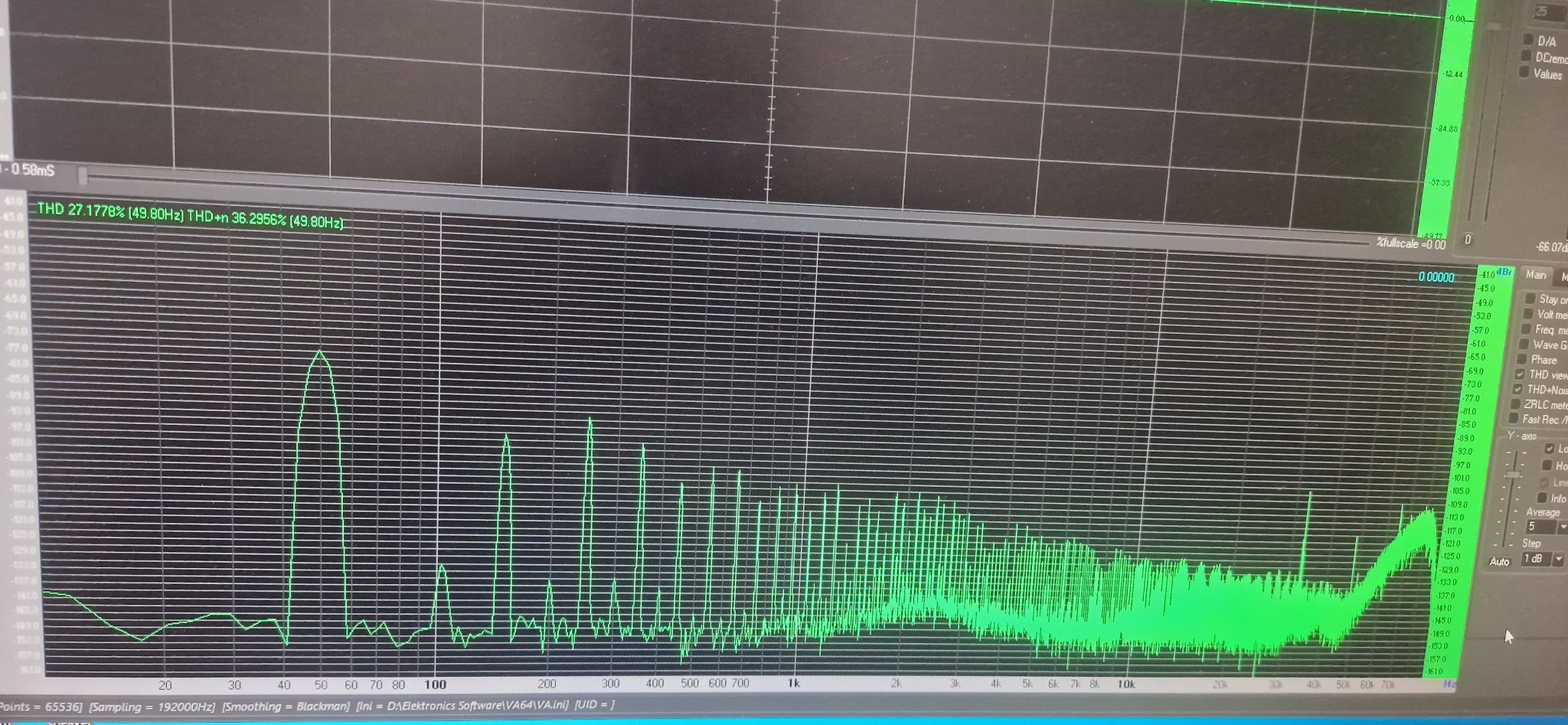The width and height of the screenshot is (1568, 725).
Task: Click Sampling = 192000Hz in status bar
Action: pos(152,707)
